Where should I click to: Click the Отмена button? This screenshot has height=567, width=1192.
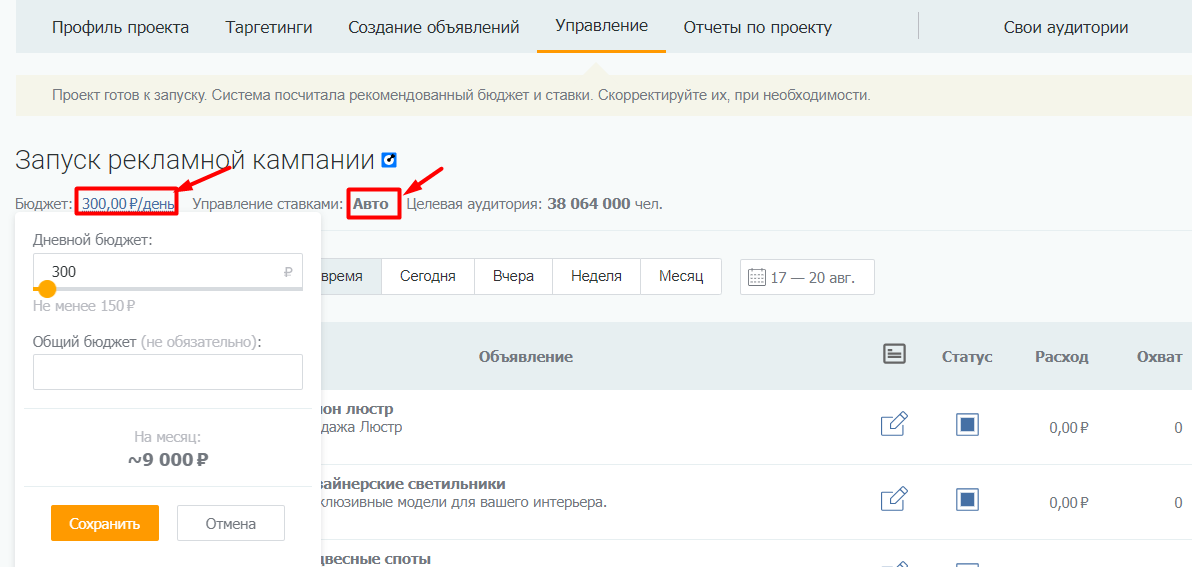tap(231, 523)
